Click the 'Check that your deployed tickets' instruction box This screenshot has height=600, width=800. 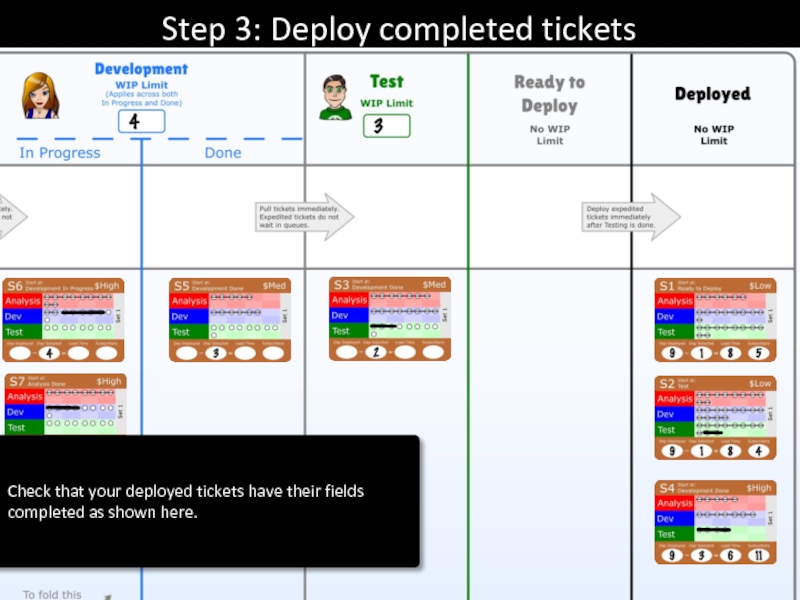coord(209,501)
